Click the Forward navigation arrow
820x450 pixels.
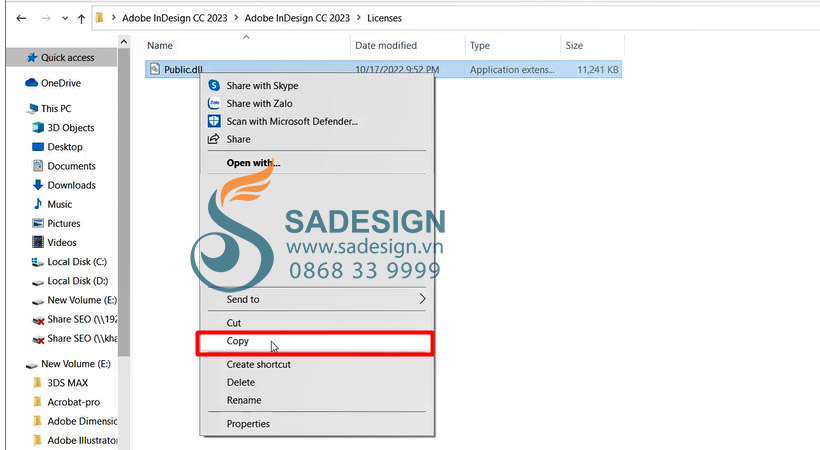click(46, 18)
